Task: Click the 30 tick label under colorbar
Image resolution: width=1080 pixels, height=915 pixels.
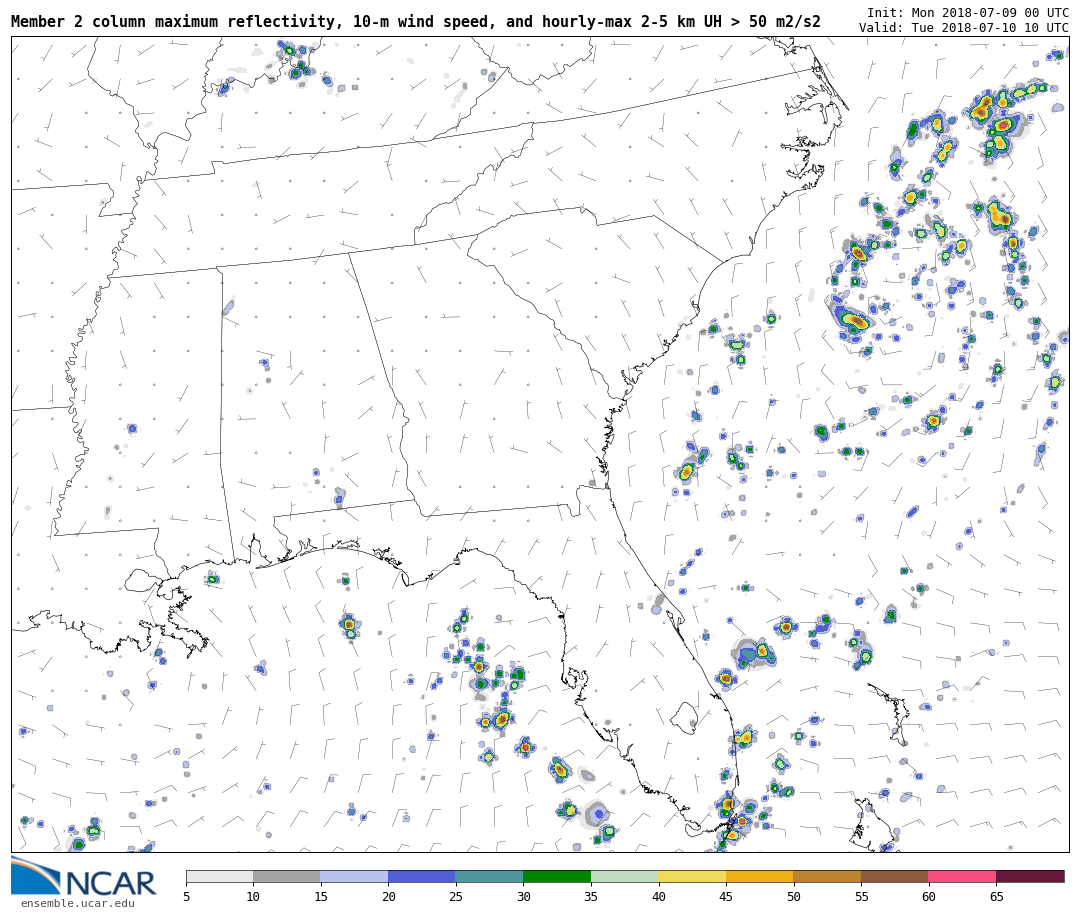Action: pyautogui.click(x=523, y=897)
